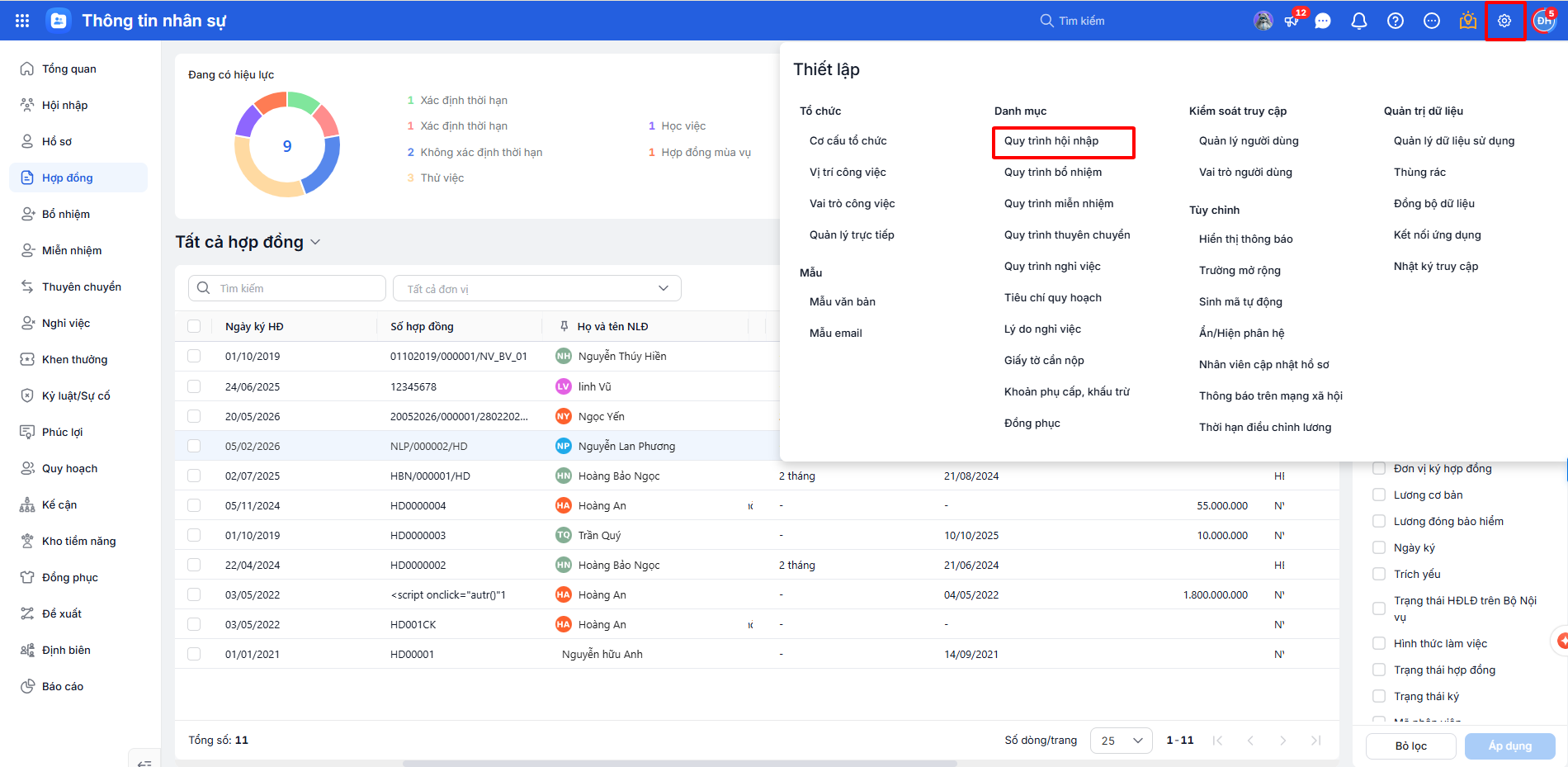
Task: Check the Hình thức làm việc filter
Action: [1379, 643]
